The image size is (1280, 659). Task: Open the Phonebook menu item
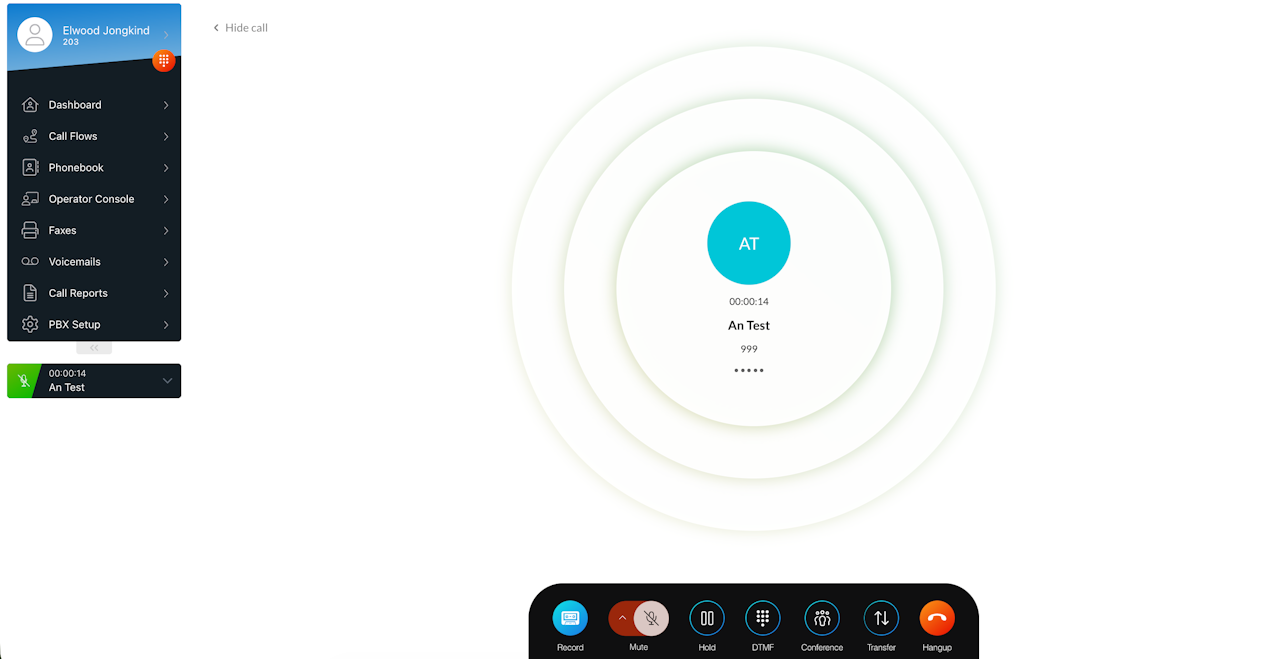click(x=94, y=167)
